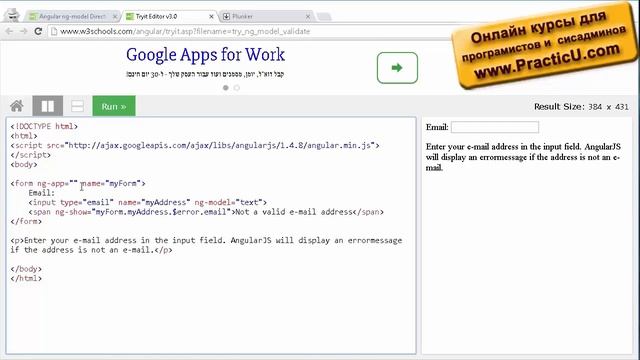The width and height of the screenshot is (640, 360).
Task: Click the 'Email:' line in code editor
Action: [41, 193]
